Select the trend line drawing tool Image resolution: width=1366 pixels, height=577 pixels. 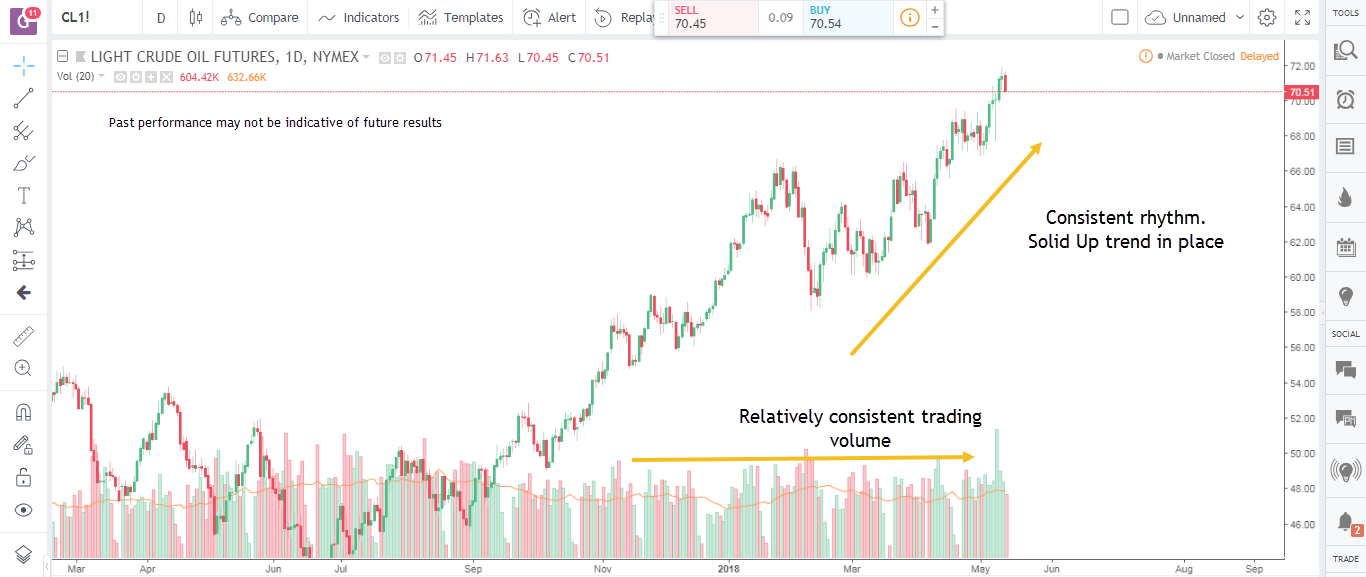[x=24, y=98]
